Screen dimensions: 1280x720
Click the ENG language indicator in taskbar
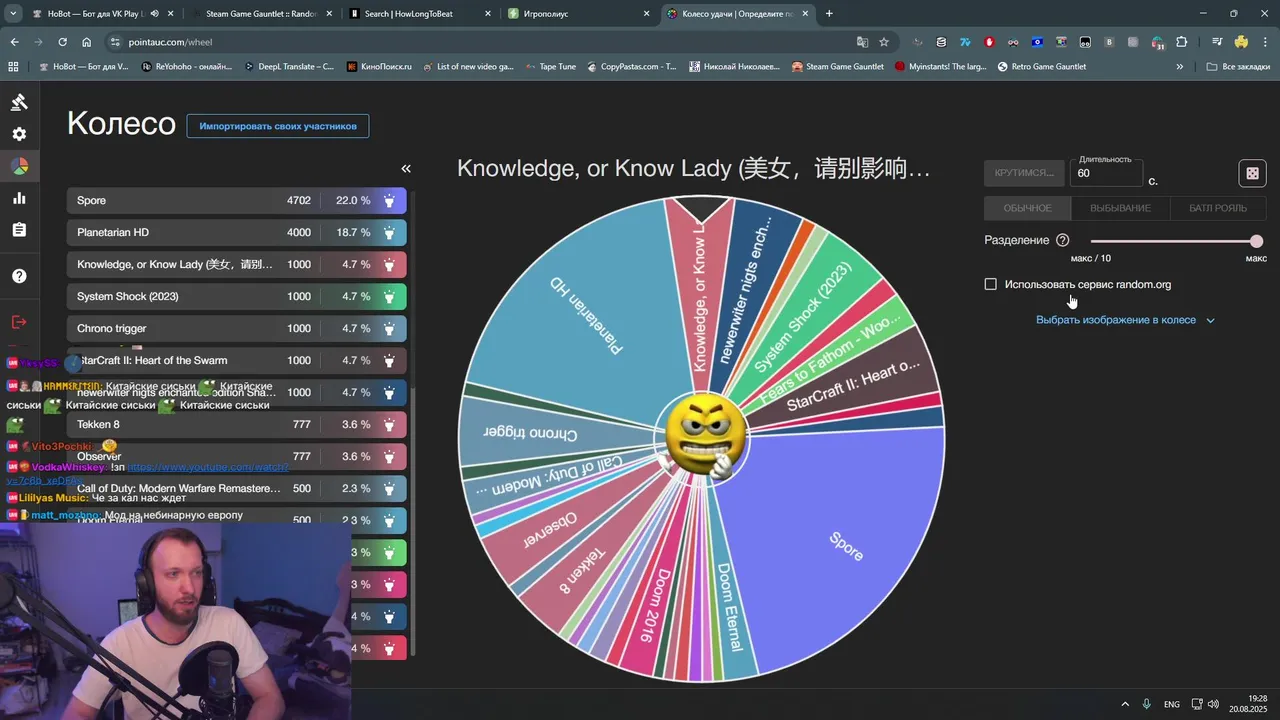[1172, 704]
